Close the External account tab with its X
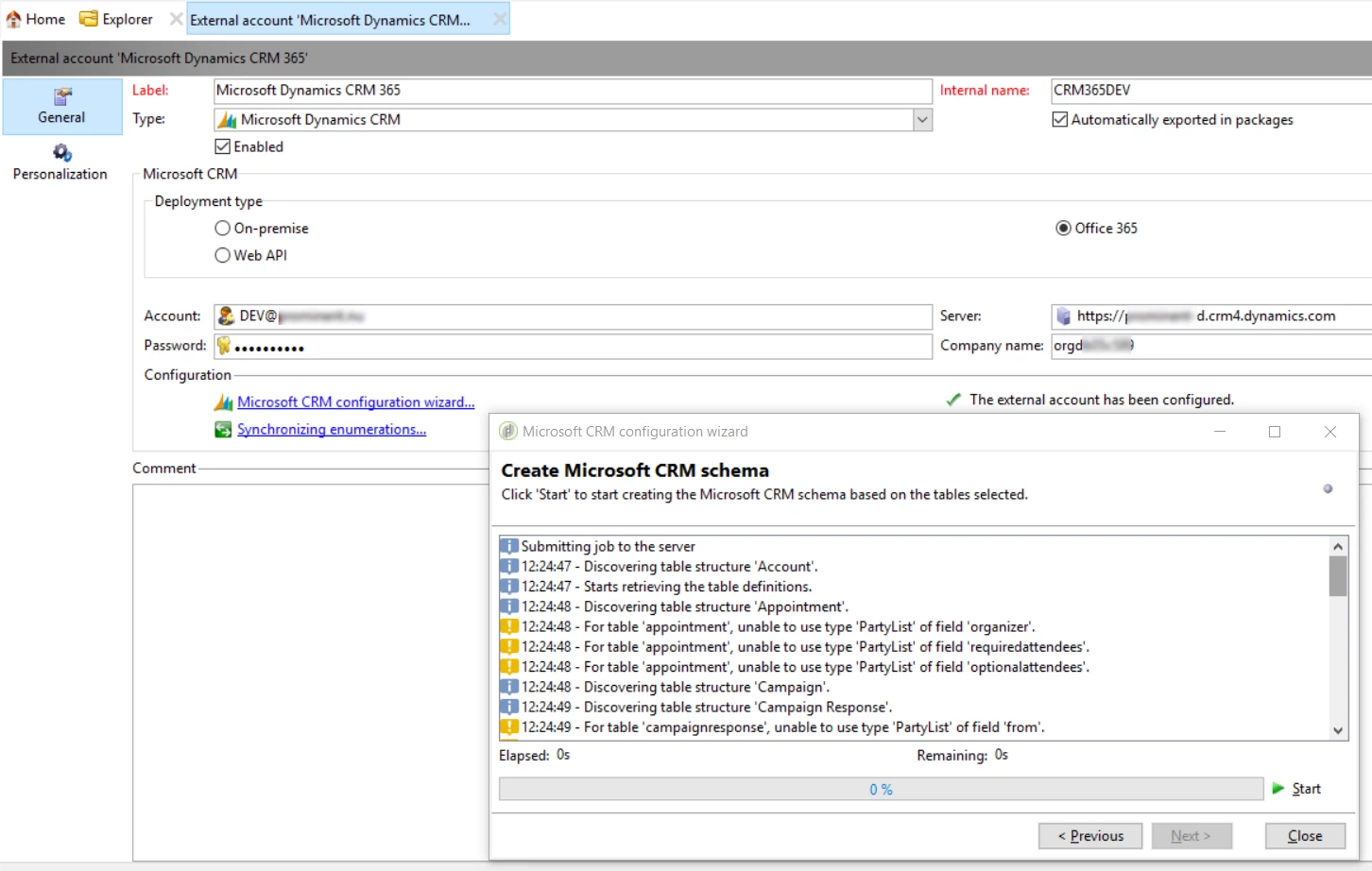This screenshot has height=871, width=1372. (x=500, y=19)
